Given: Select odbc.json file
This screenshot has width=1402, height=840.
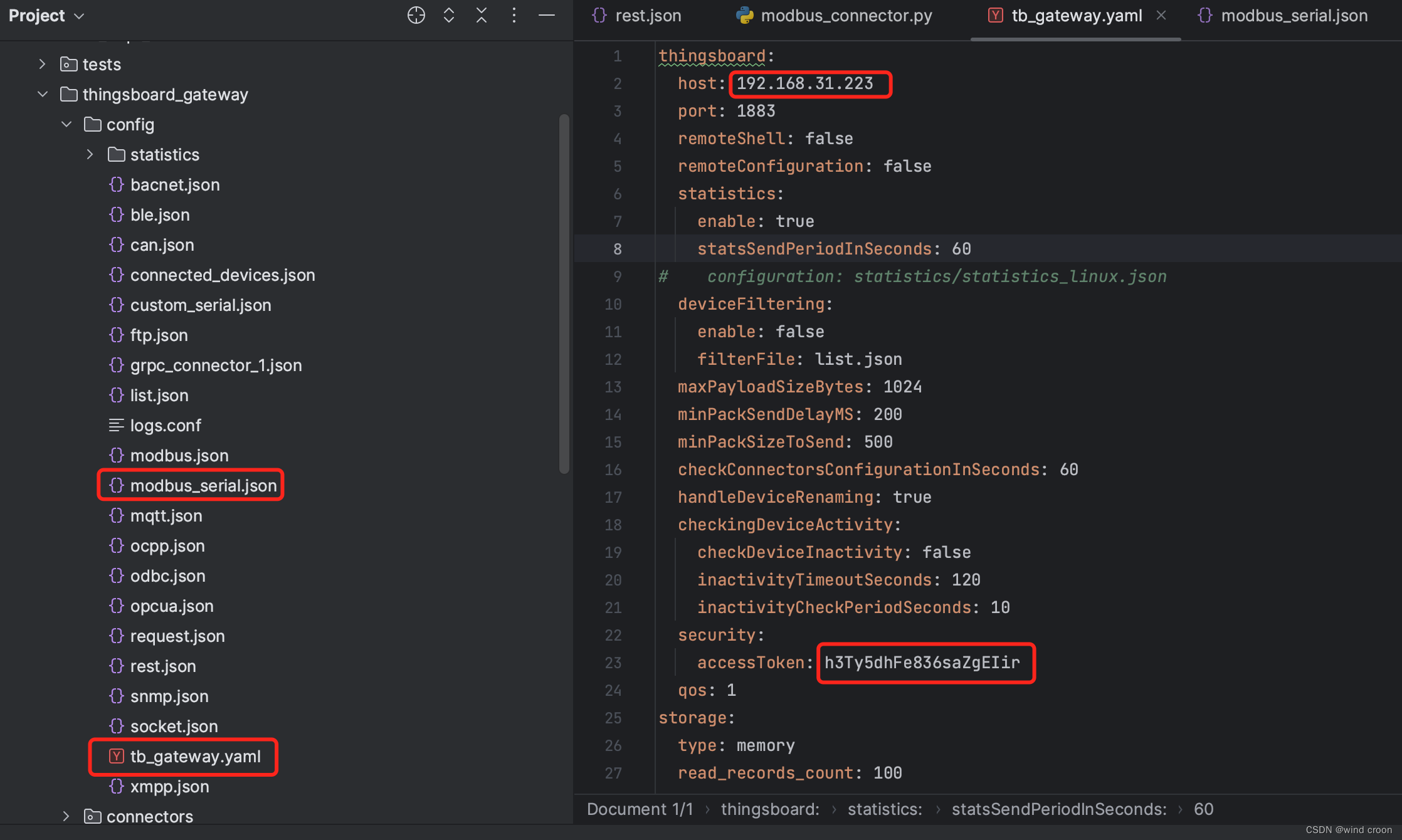Looking at the screenshot, I should [167, 575].
